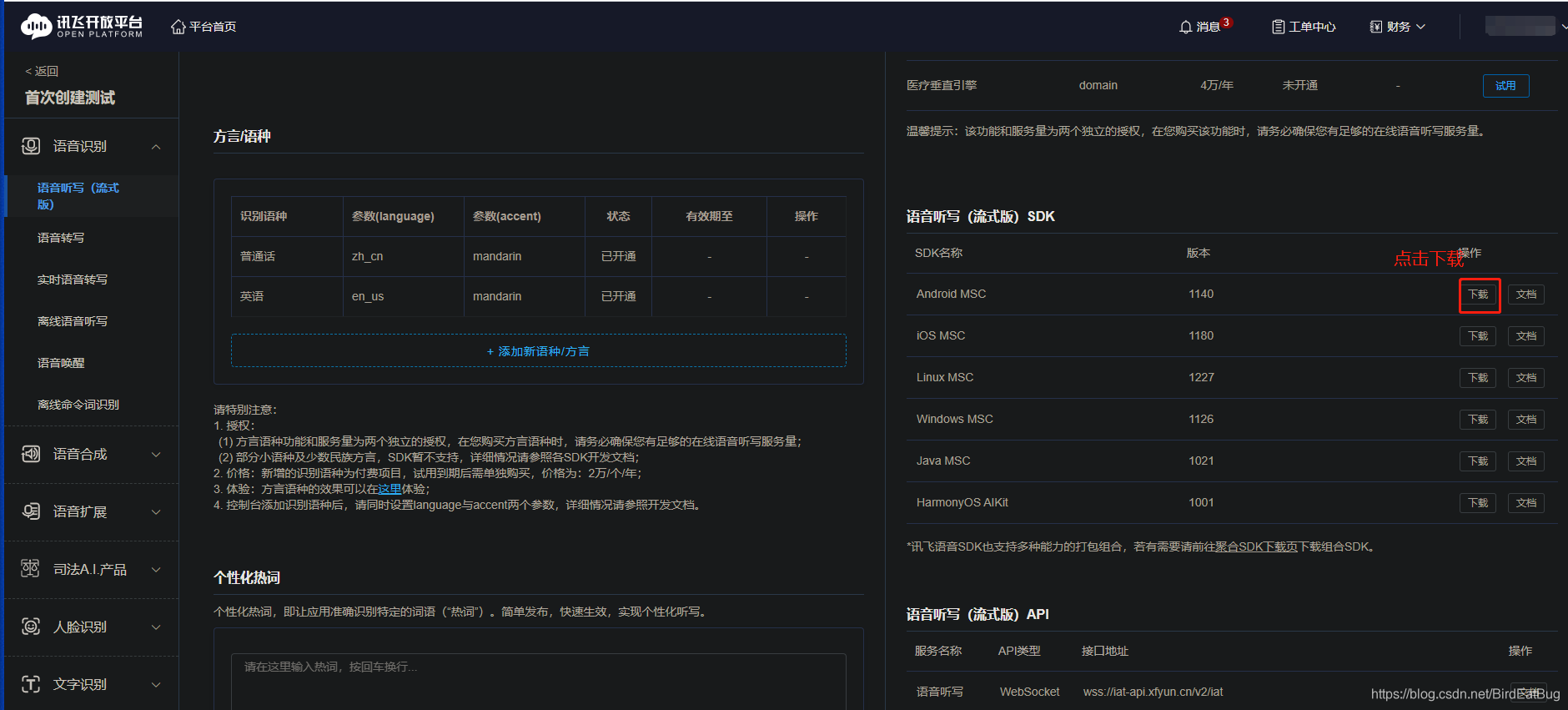Download the iOS MSC SDK

pos(1478,336)
